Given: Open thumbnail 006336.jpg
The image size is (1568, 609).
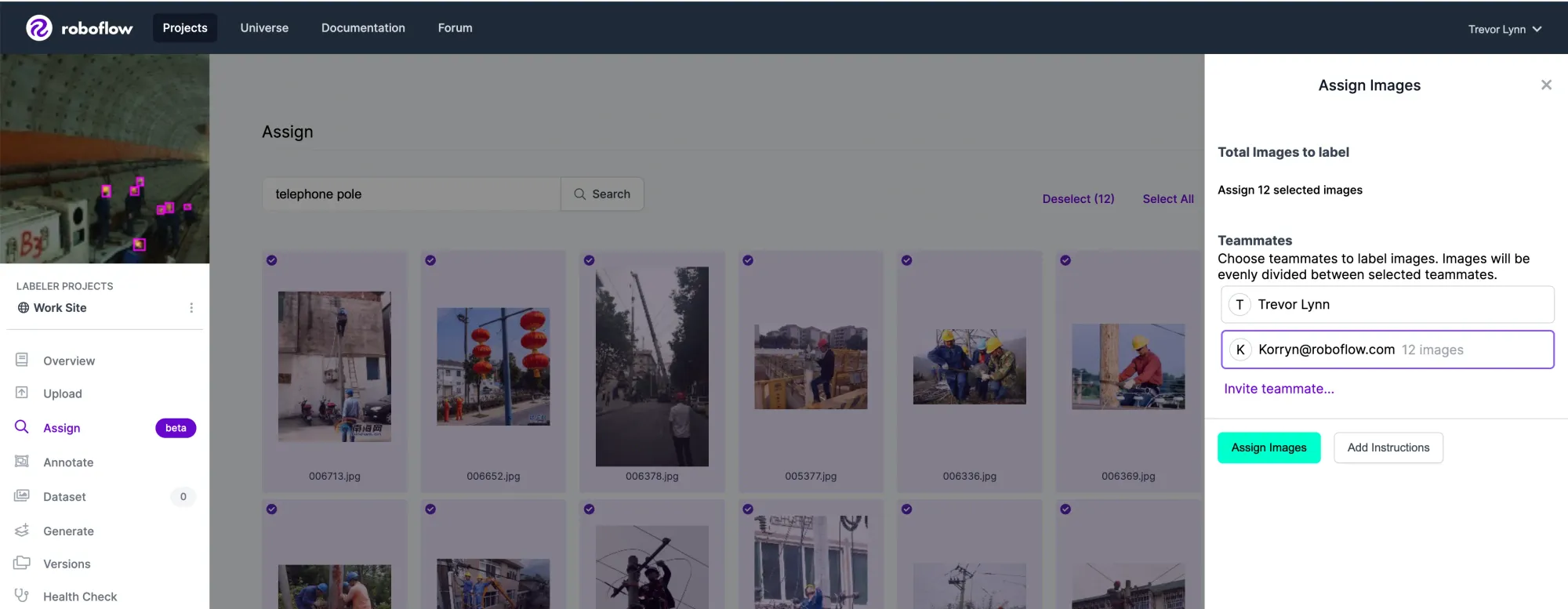Looking at the screenshot, I should pos(970,367).
